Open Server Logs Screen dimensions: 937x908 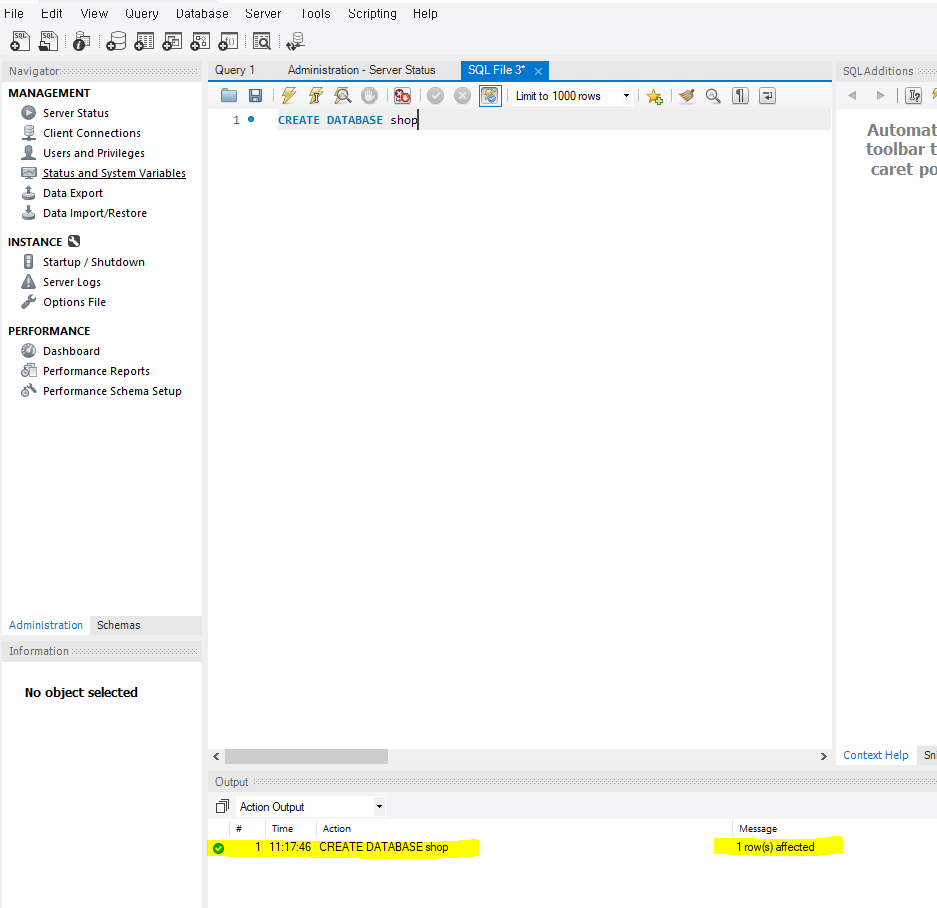click(x=72, y=282)
